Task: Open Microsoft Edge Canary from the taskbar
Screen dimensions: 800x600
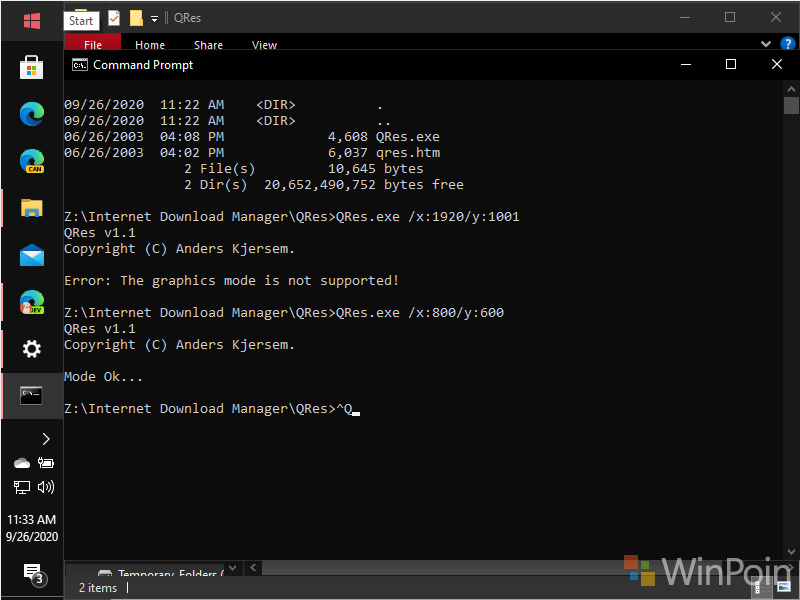Action: point(32,161)
